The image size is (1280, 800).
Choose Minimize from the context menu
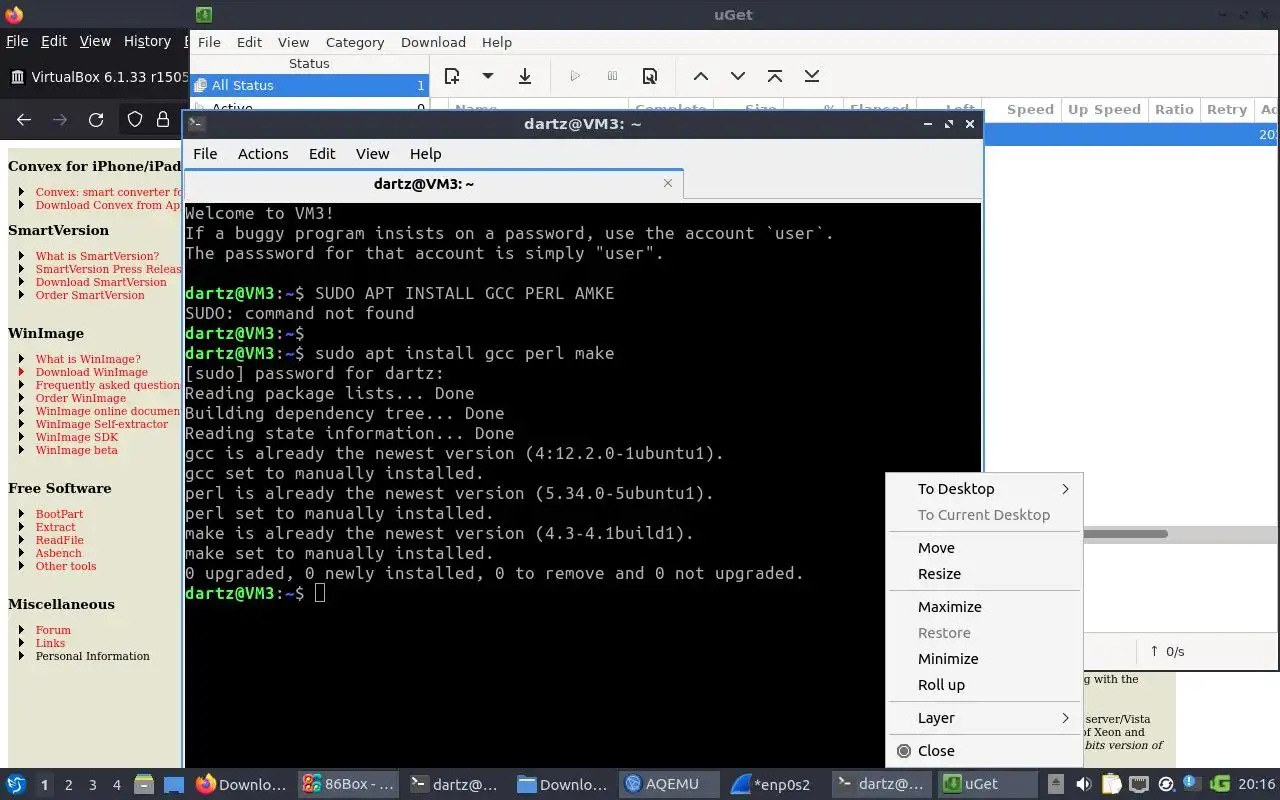[x=984, y=658]
